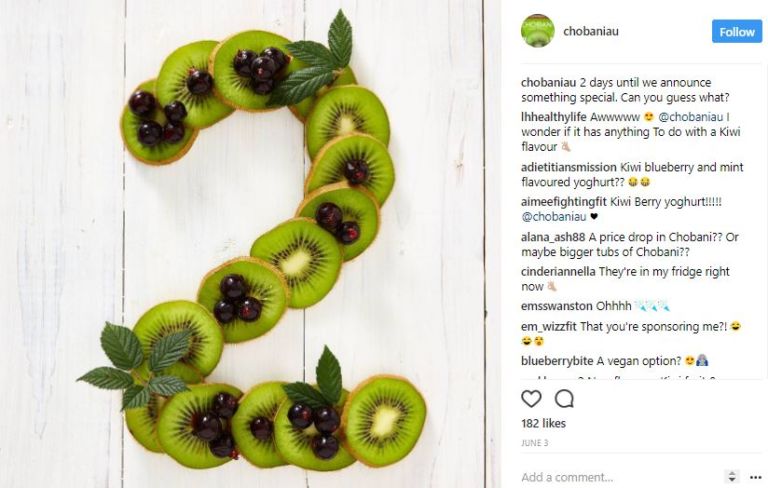
Task: Open aimeefightingfit commenter profile
Action: [x=564, y=202]
